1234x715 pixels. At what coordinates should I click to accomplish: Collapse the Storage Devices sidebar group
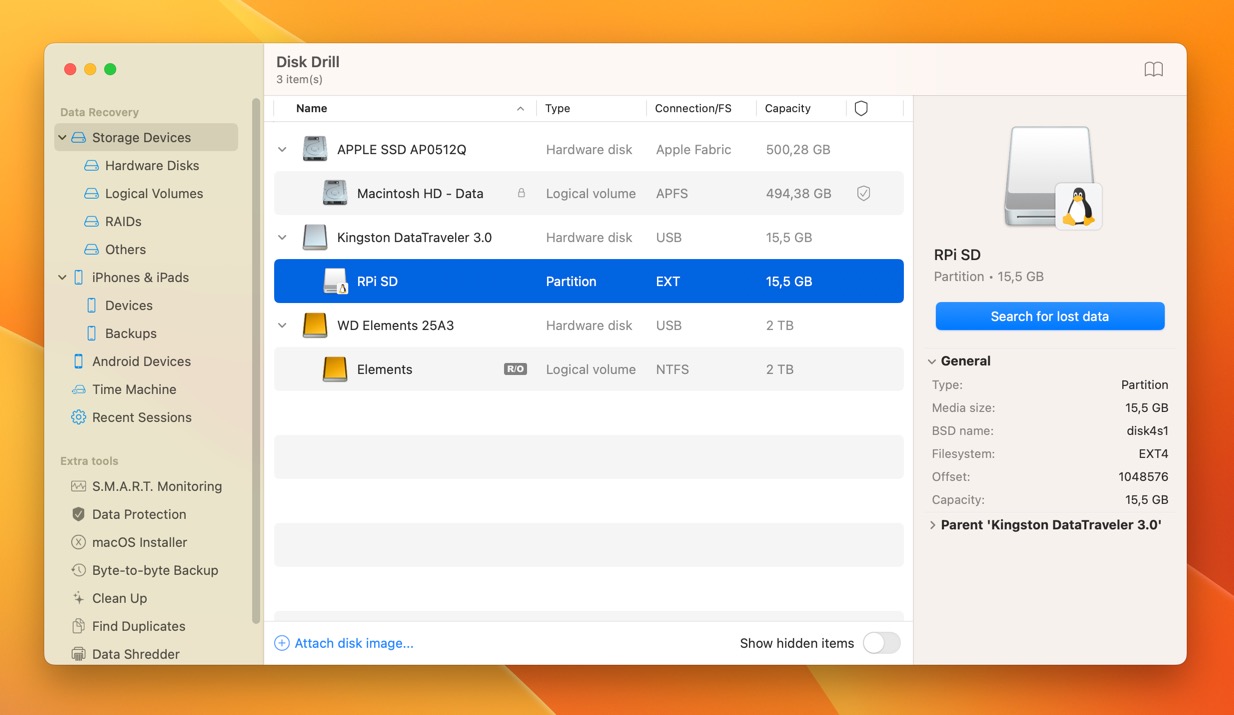tap(62, 138)
